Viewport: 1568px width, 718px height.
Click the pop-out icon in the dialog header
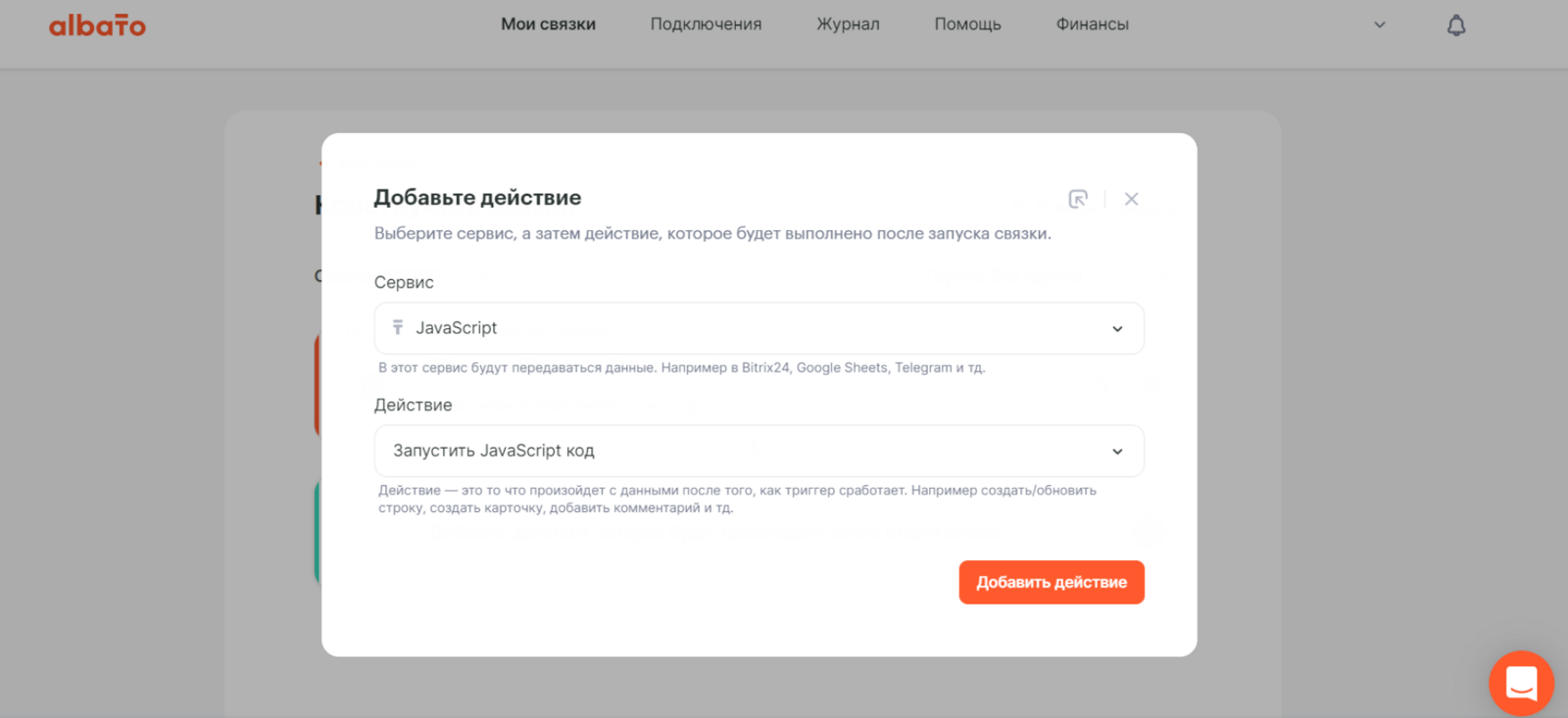[1078, 199]
